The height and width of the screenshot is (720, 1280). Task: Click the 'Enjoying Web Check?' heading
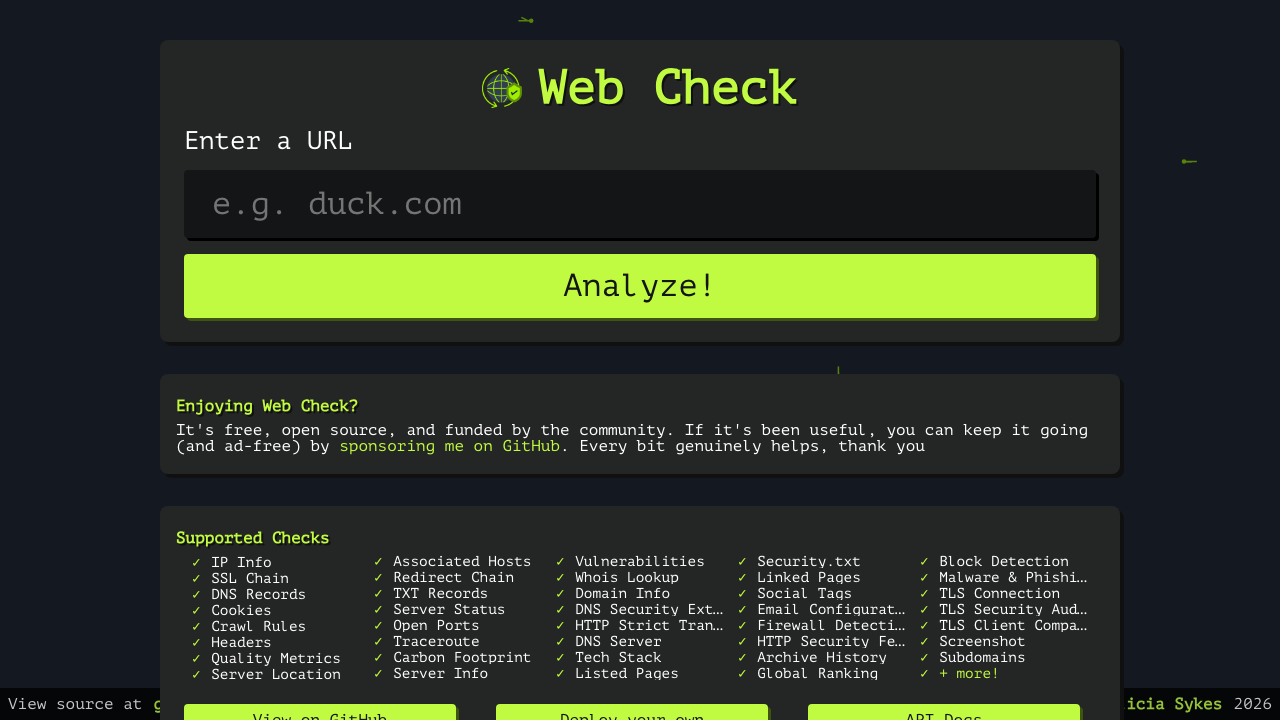click(267, 406)
